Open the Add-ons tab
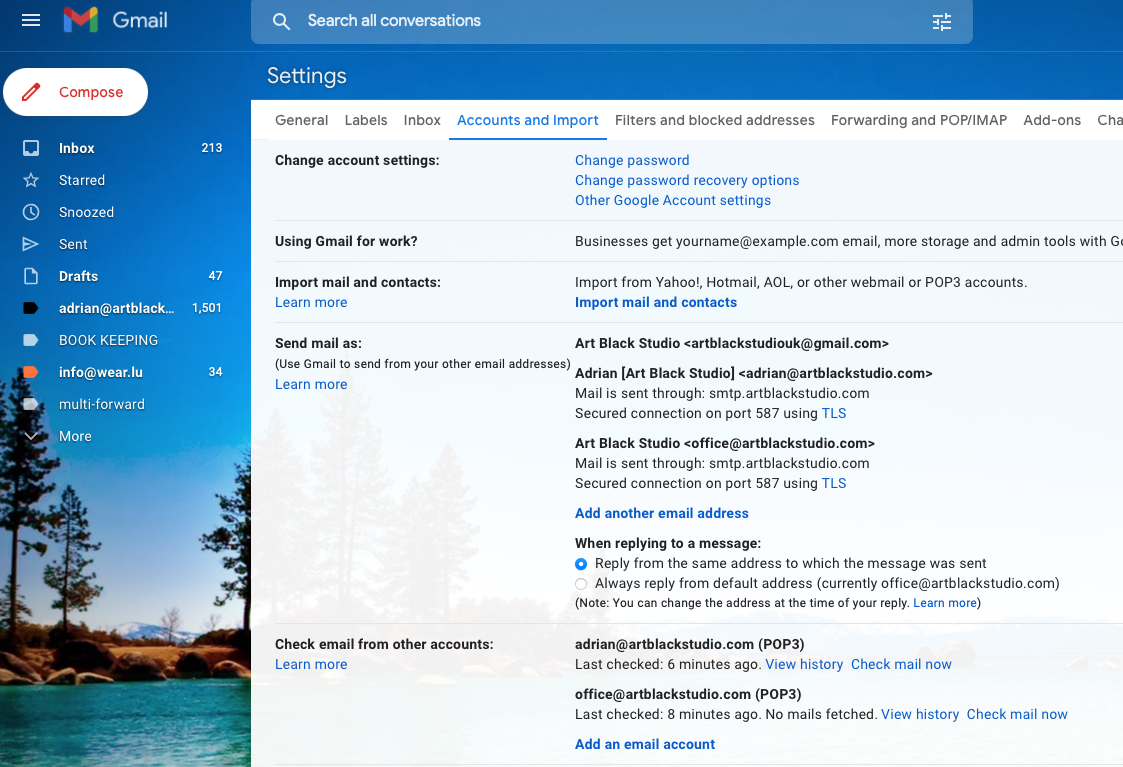The image size is (1123, 767). click(x=1052, y=120)
